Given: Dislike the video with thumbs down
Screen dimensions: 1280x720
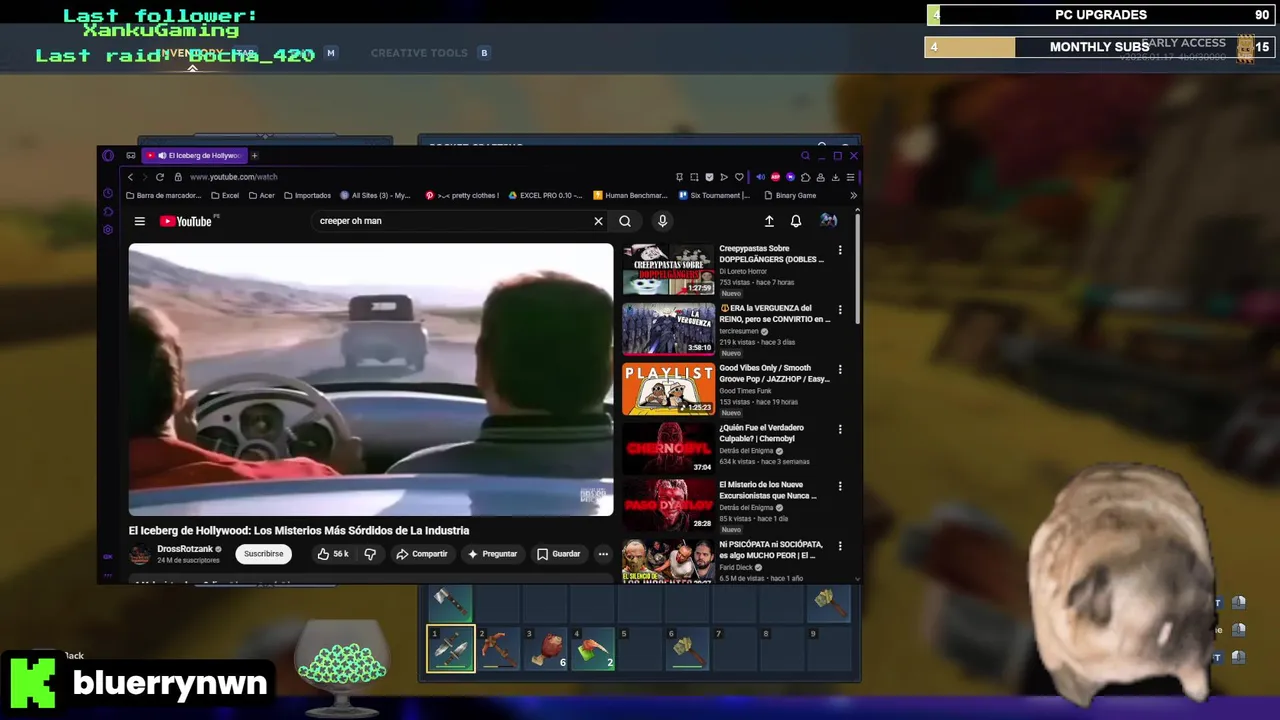Looking at the screenshot, I should tap(370, 554).
